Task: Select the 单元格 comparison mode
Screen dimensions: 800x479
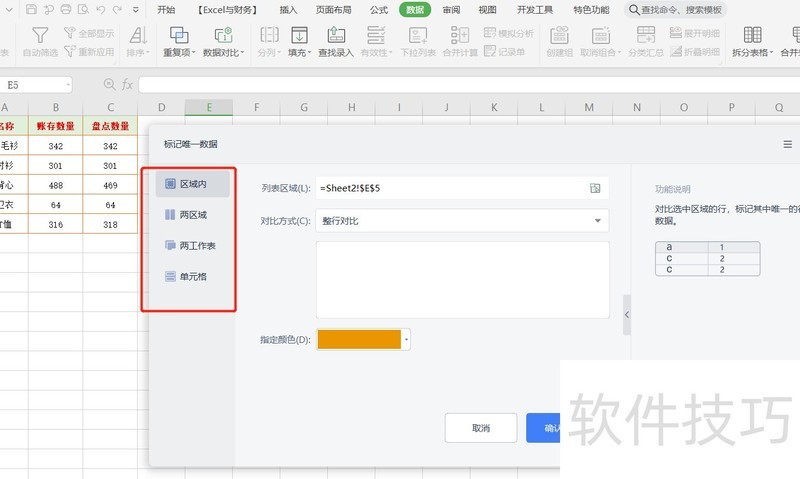Action: coord(192,276)
